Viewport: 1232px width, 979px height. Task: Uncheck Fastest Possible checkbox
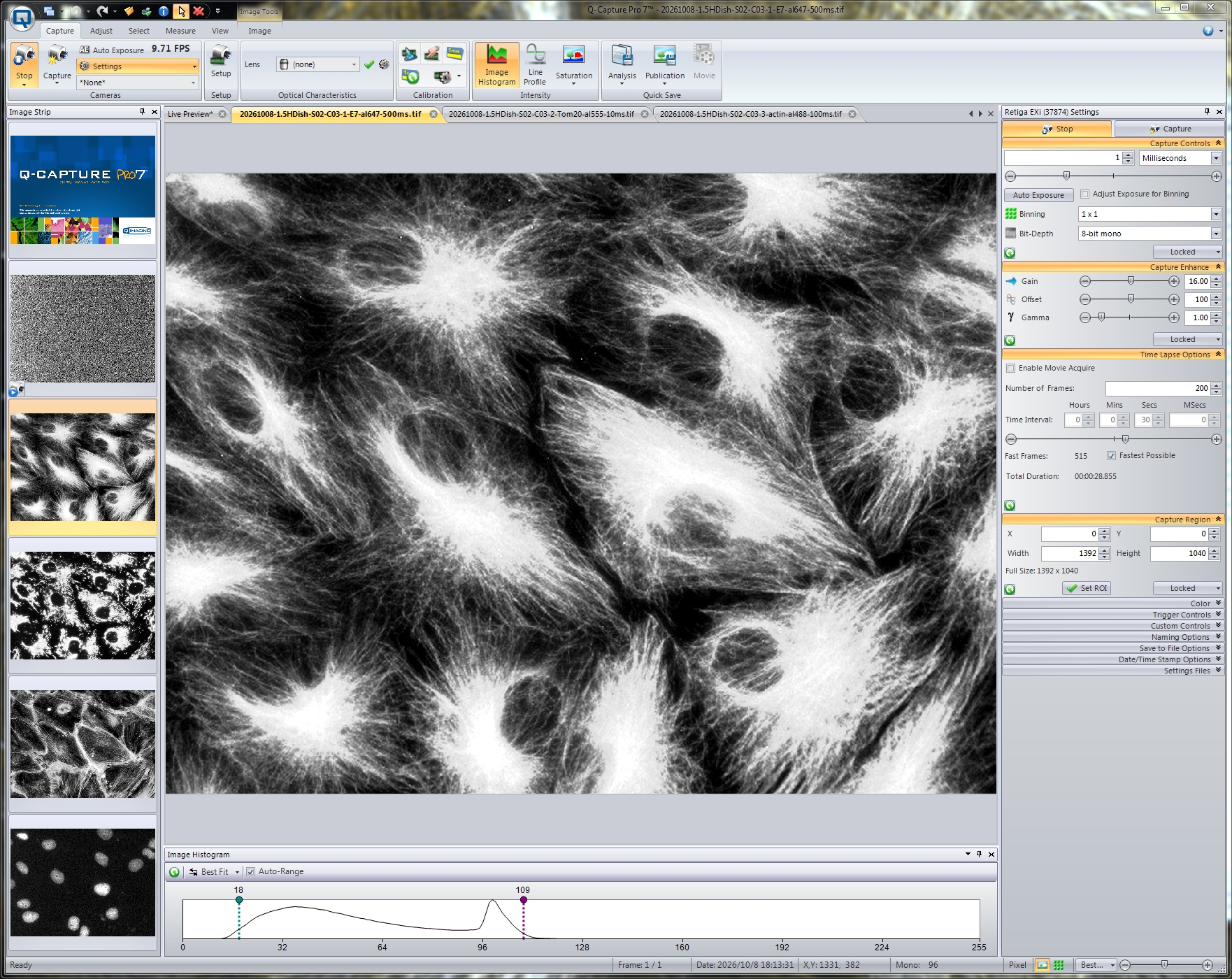1111,456
